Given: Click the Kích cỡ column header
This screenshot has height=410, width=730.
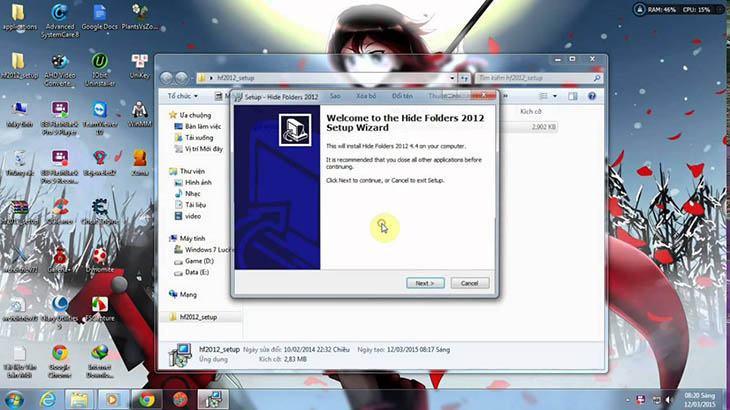Looking at the screenshot, I should tap(531, 111).
